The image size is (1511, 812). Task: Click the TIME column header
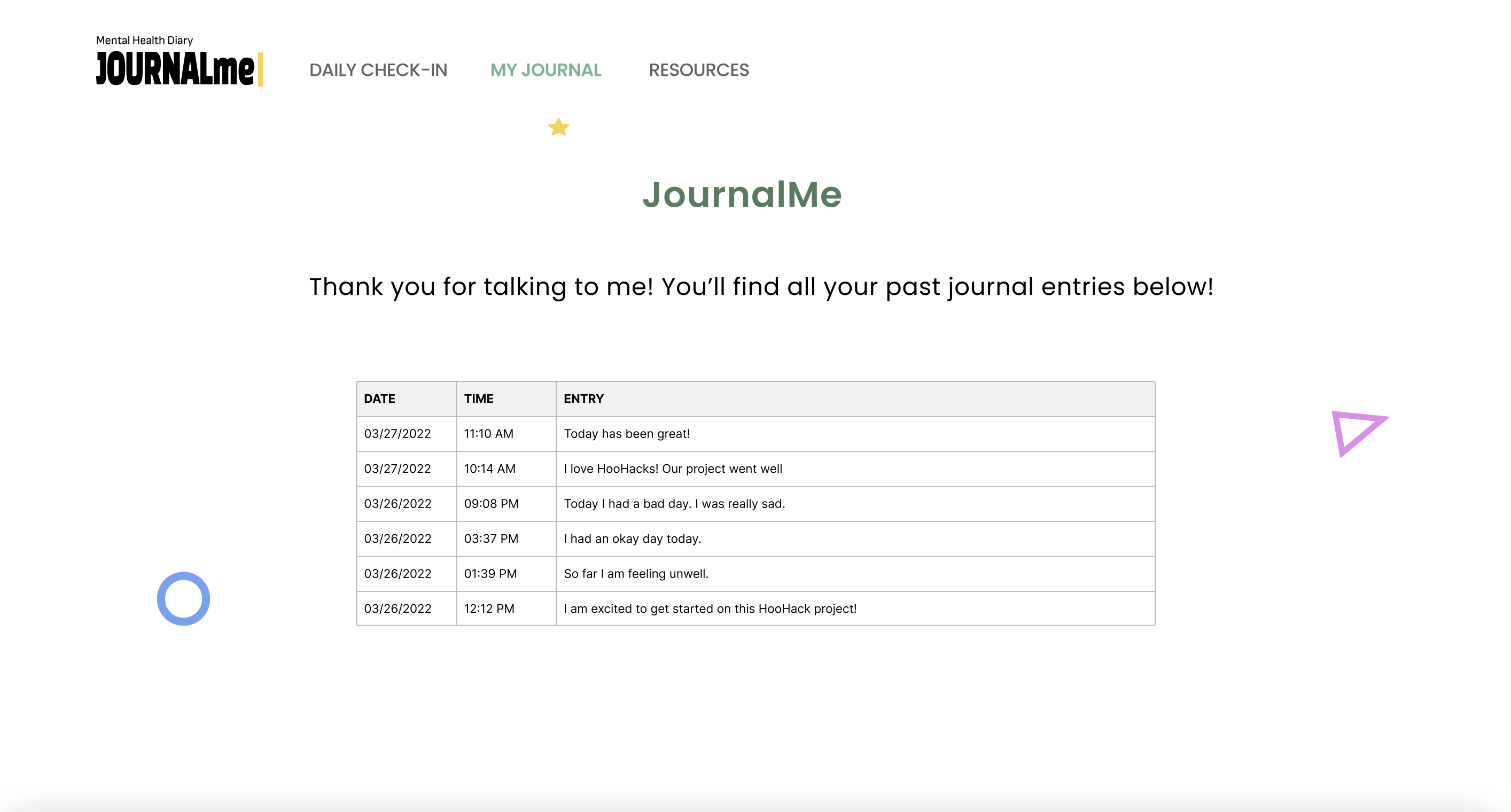tap(479, 399)
